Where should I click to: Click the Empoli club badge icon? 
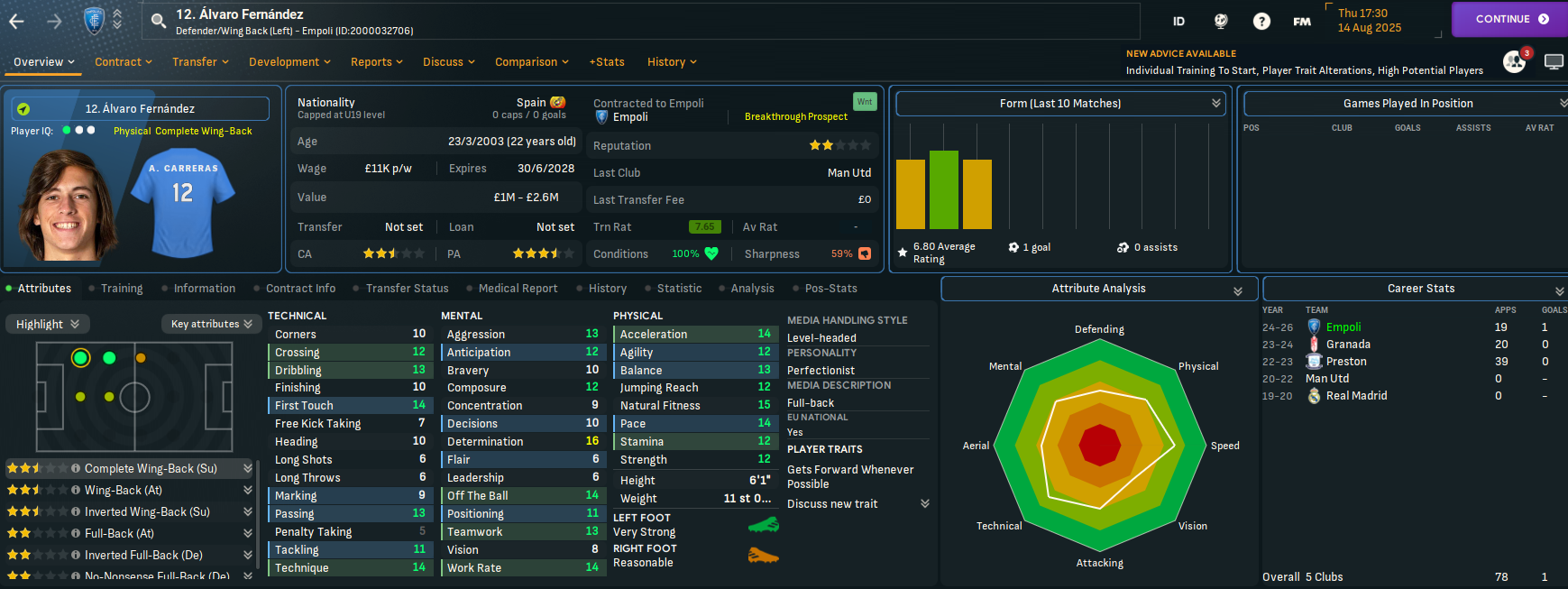pos(94,21)
